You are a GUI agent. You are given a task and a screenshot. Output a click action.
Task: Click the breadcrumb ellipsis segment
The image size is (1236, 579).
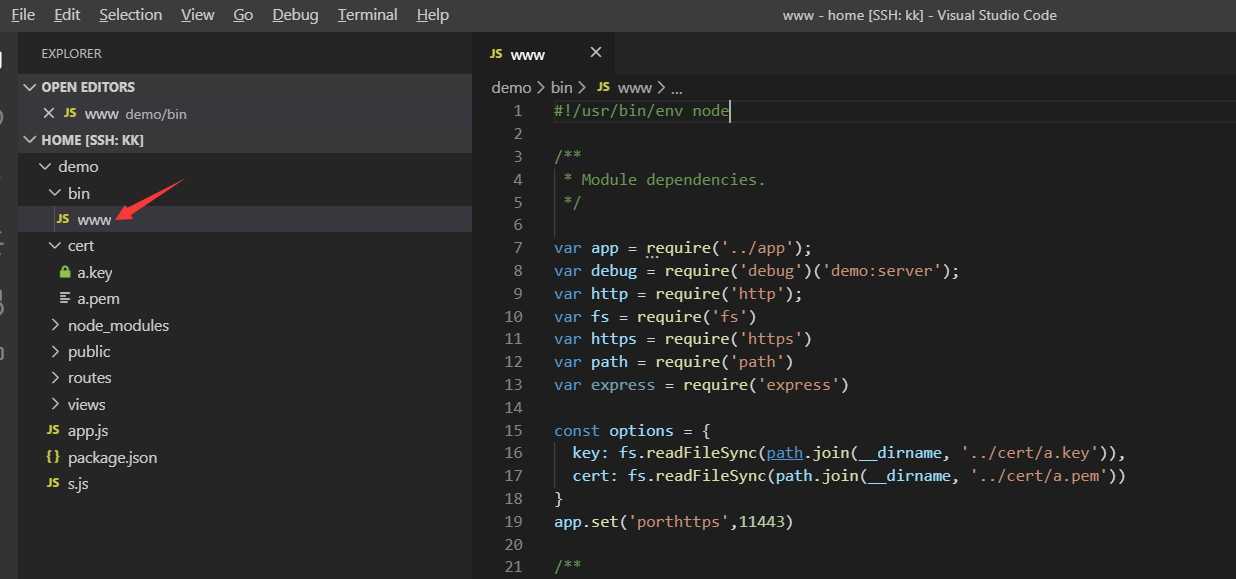coord(676,88)
